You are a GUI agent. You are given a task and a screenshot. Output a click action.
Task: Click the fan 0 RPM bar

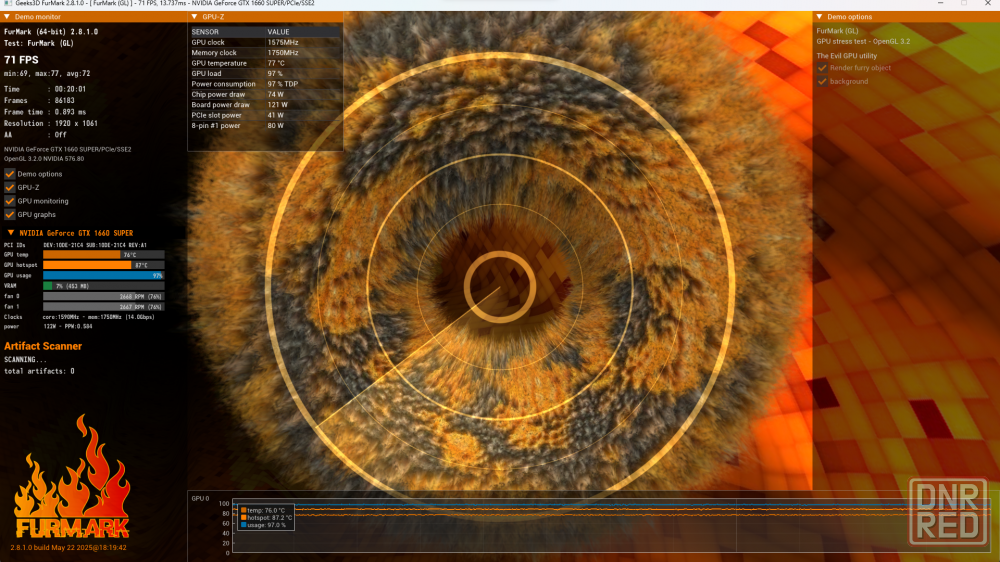point(103,296)
